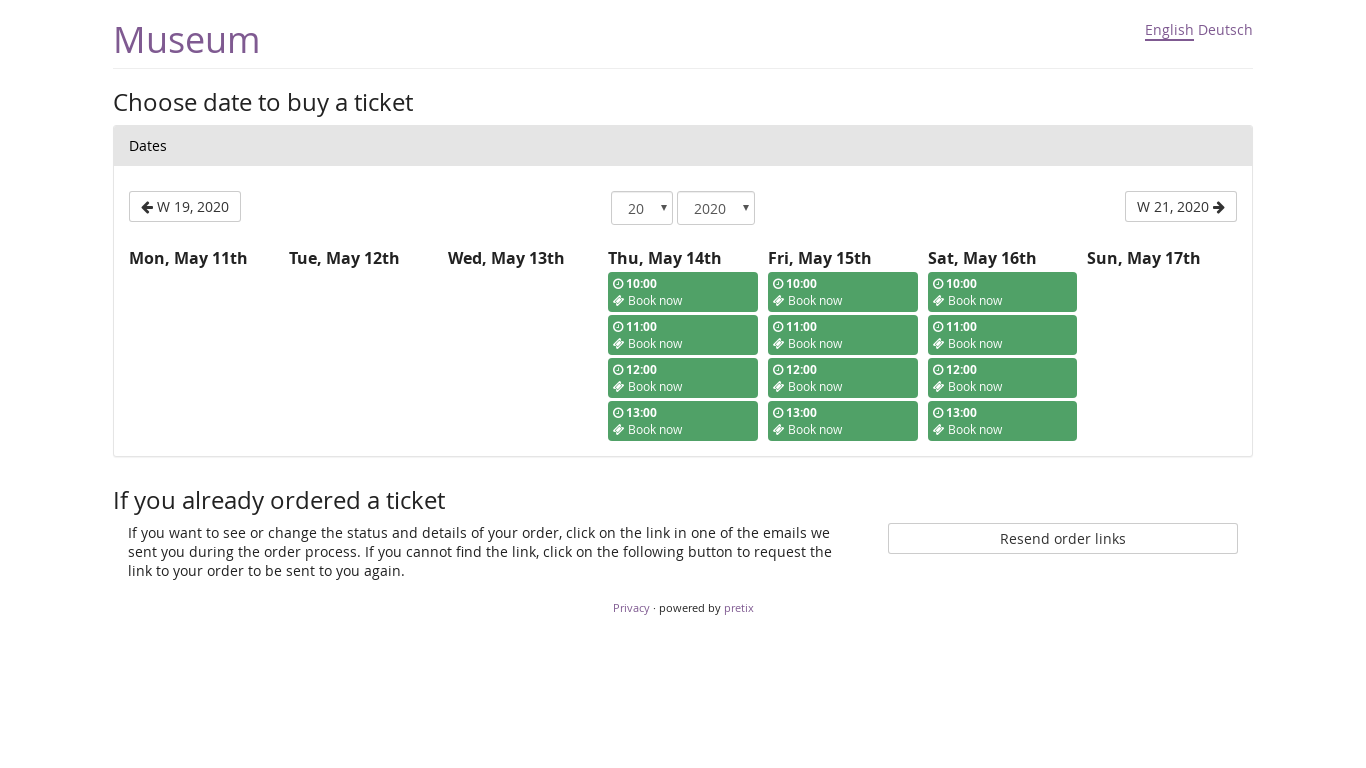Screen dimensions: 1366x768
Task: Open the year dropdown showing 2020
Action: [716, 208]
